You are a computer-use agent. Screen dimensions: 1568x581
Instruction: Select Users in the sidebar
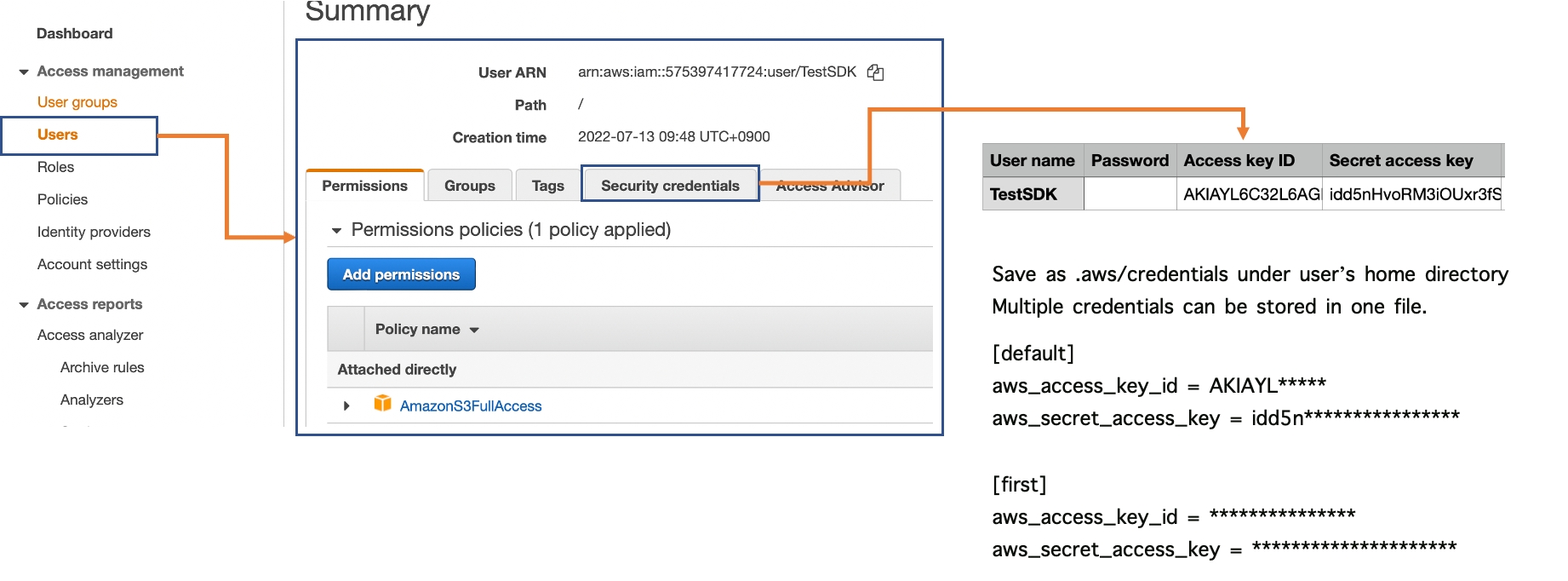coord(58,135)
